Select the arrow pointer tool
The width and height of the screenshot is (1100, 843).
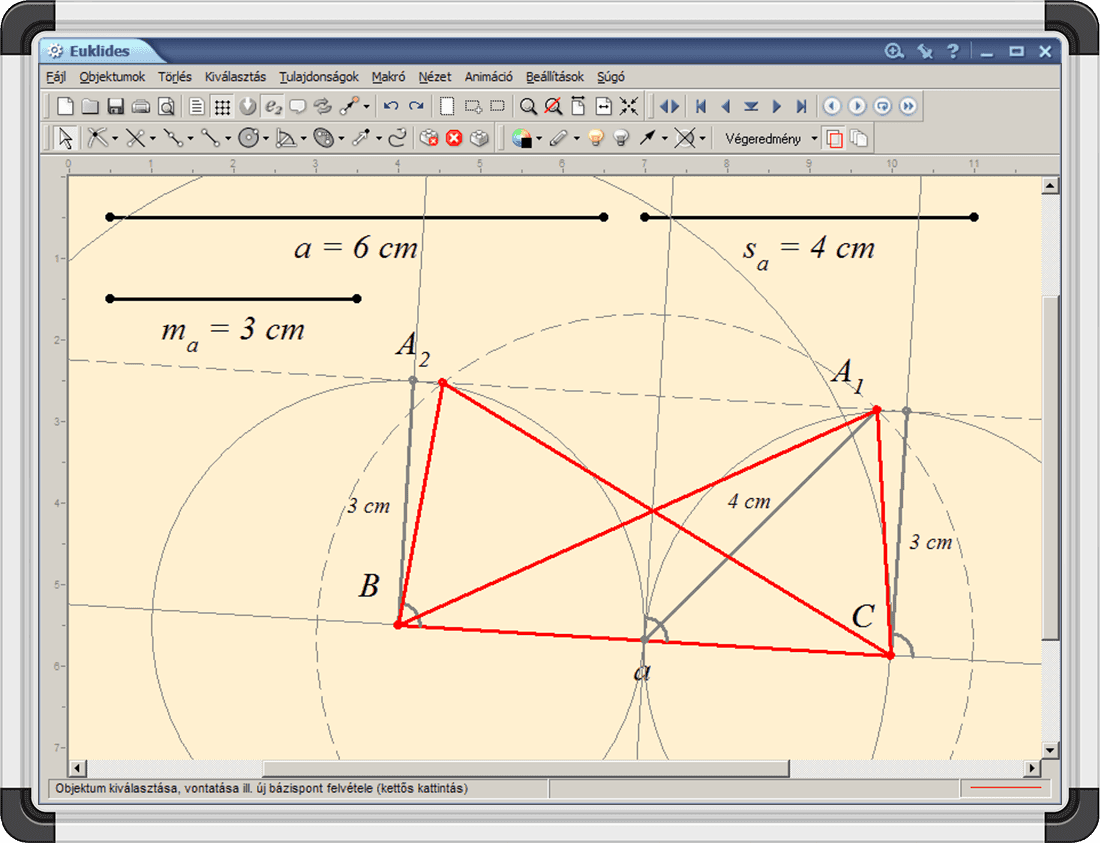click(x=66, y=138)
